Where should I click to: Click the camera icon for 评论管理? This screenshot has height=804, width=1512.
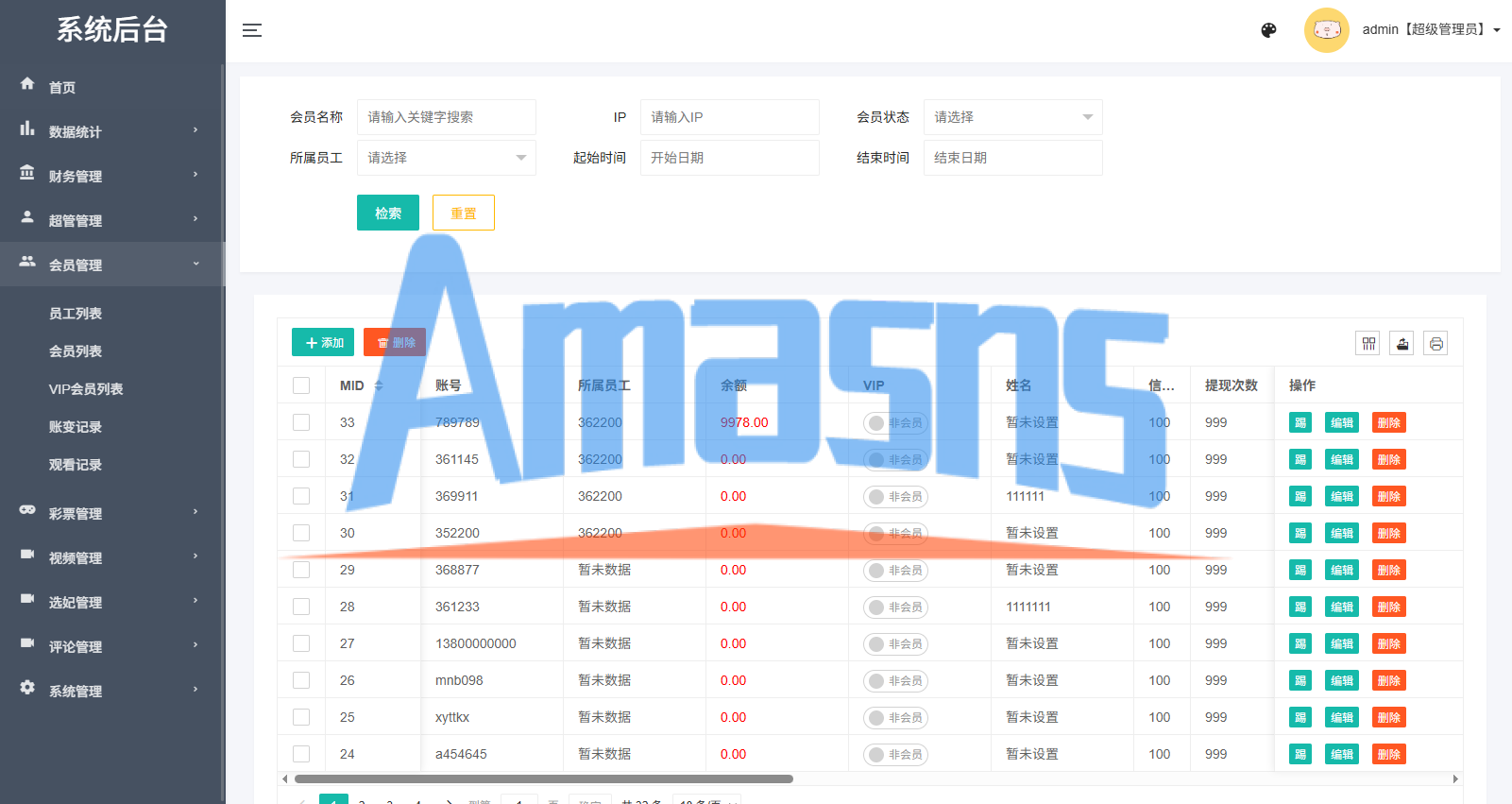click(x=27, y=643)
